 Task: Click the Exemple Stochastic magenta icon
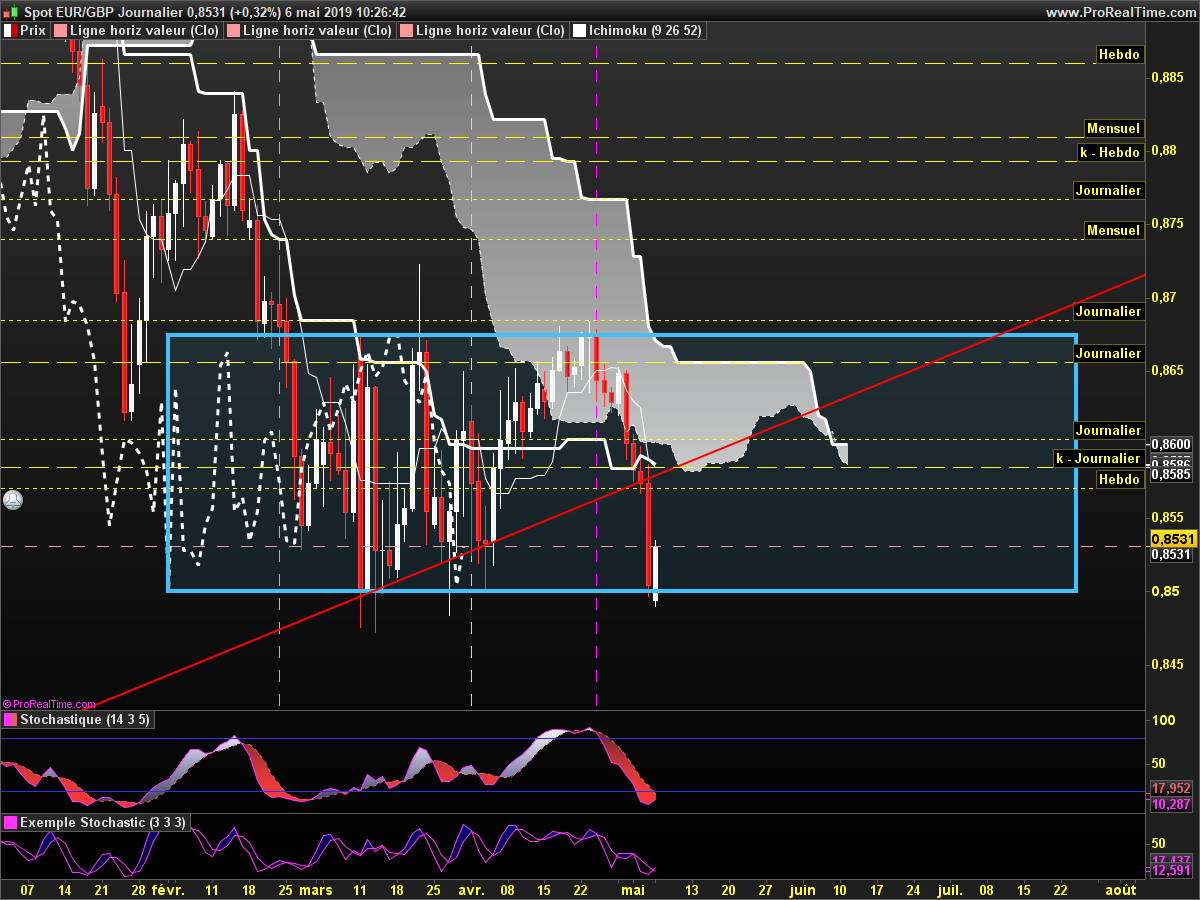(x=10, y=822)
